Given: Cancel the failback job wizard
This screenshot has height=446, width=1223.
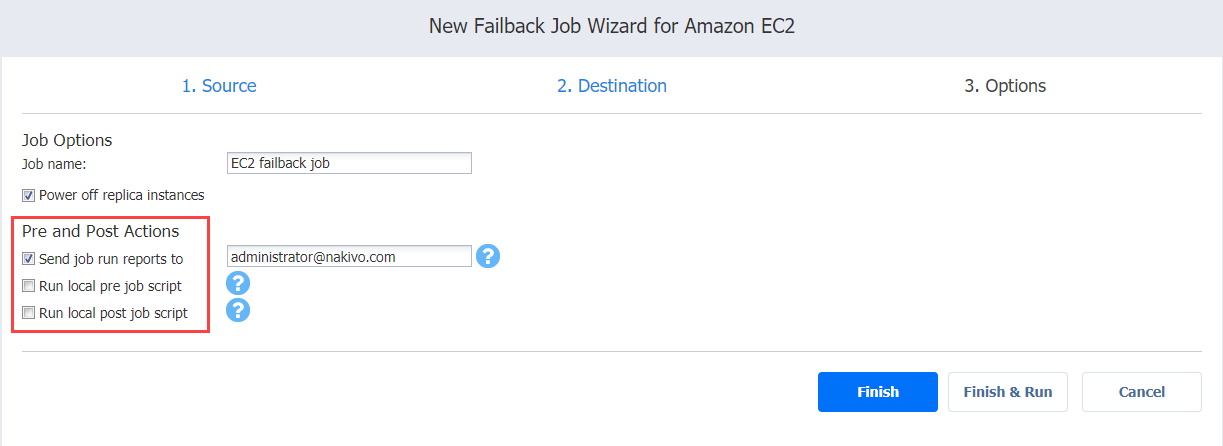Looking at the screenshot, I should 1142,392.
